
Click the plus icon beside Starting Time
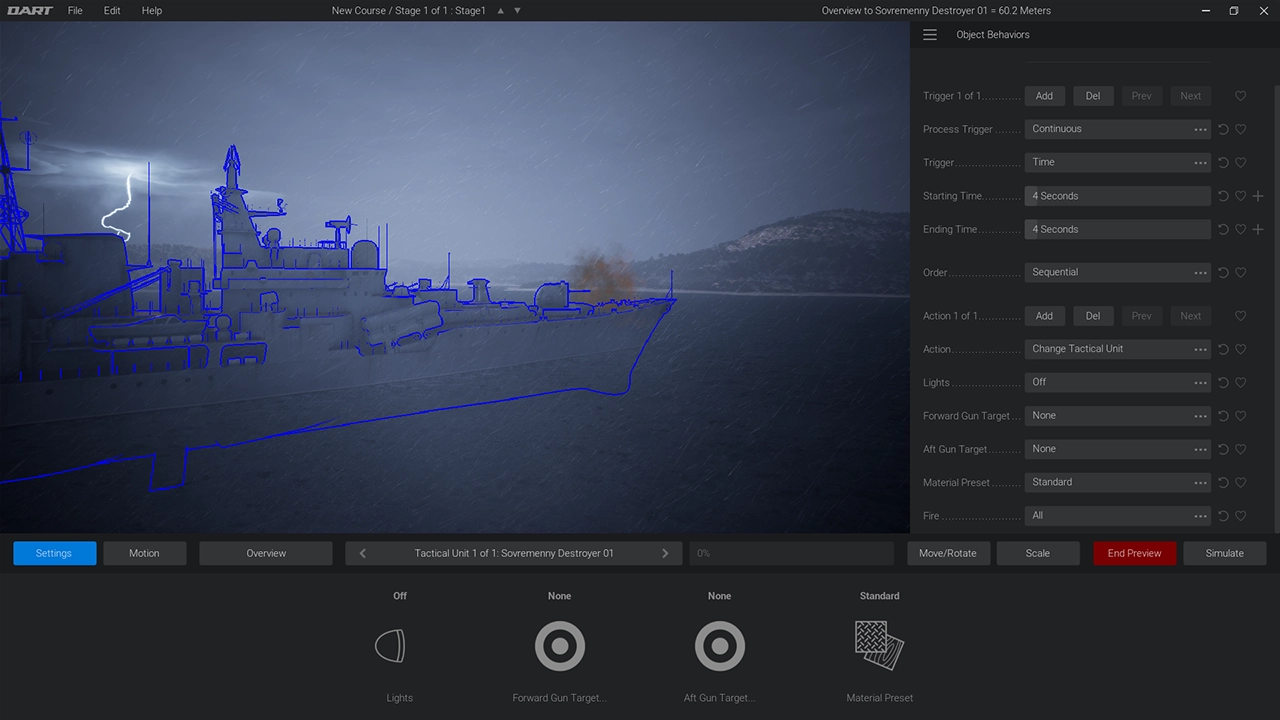click(1258, 196)
